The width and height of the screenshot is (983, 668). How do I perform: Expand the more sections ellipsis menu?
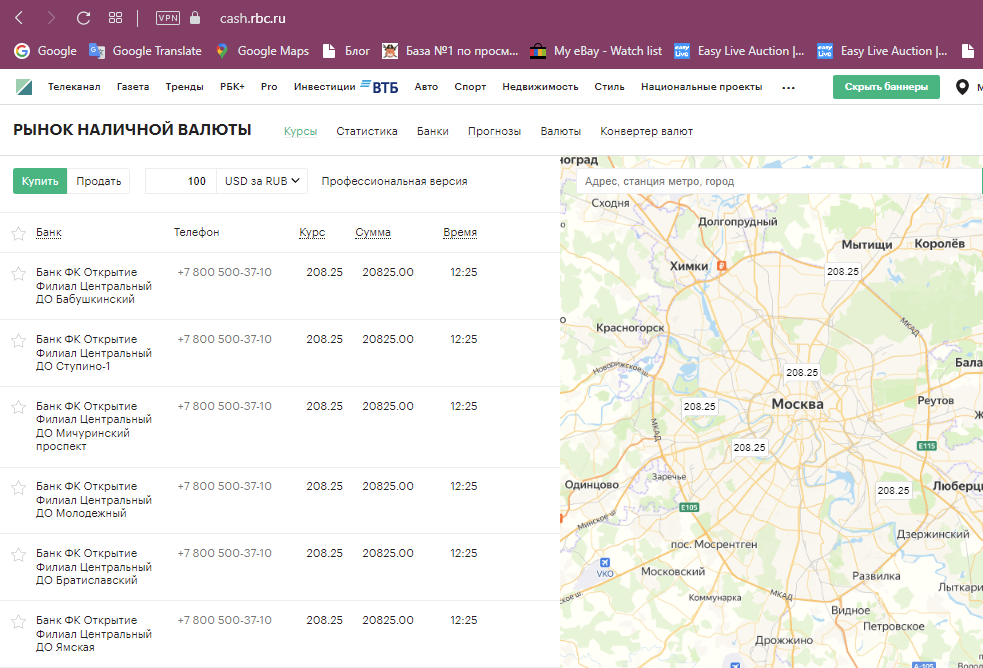pos(788,87)
